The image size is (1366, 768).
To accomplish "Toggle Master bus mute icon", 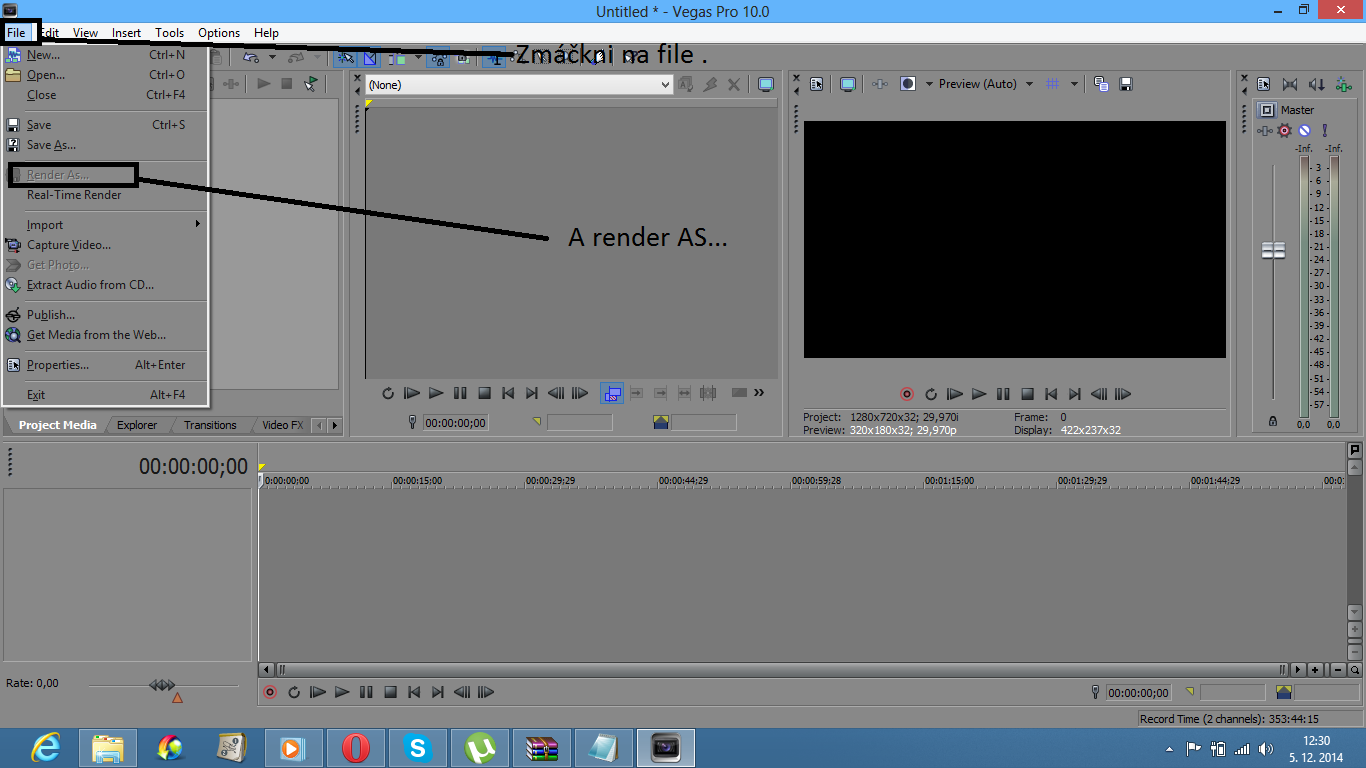I will (1304, 130).
